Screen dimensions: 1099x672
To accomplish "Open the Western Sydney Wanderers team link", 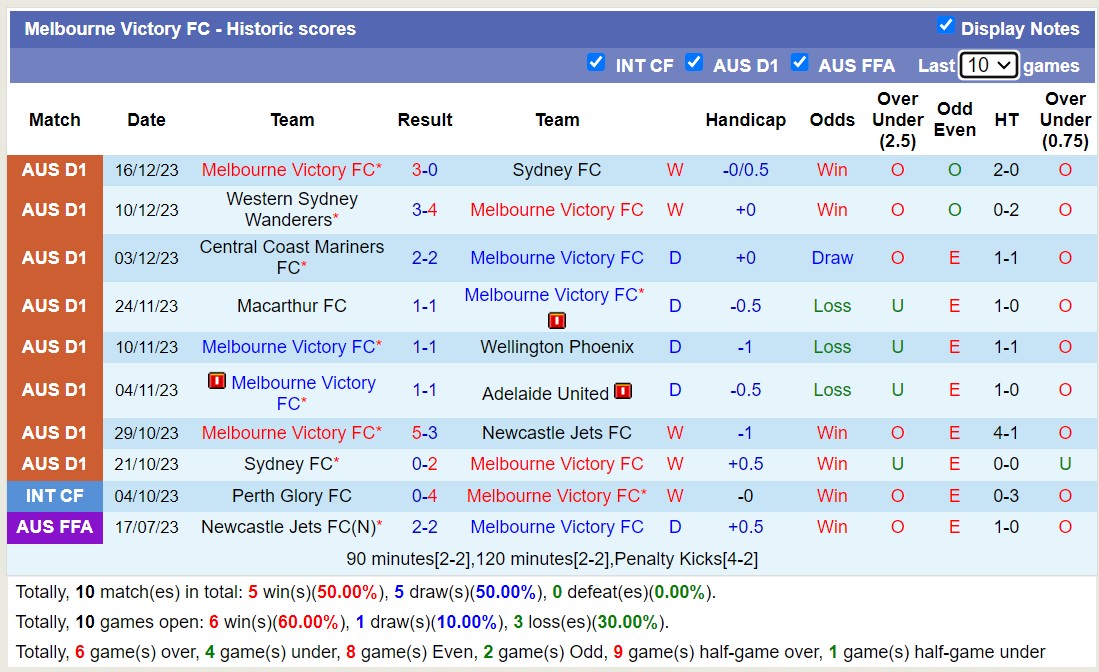I will click(x=290, y=210).
